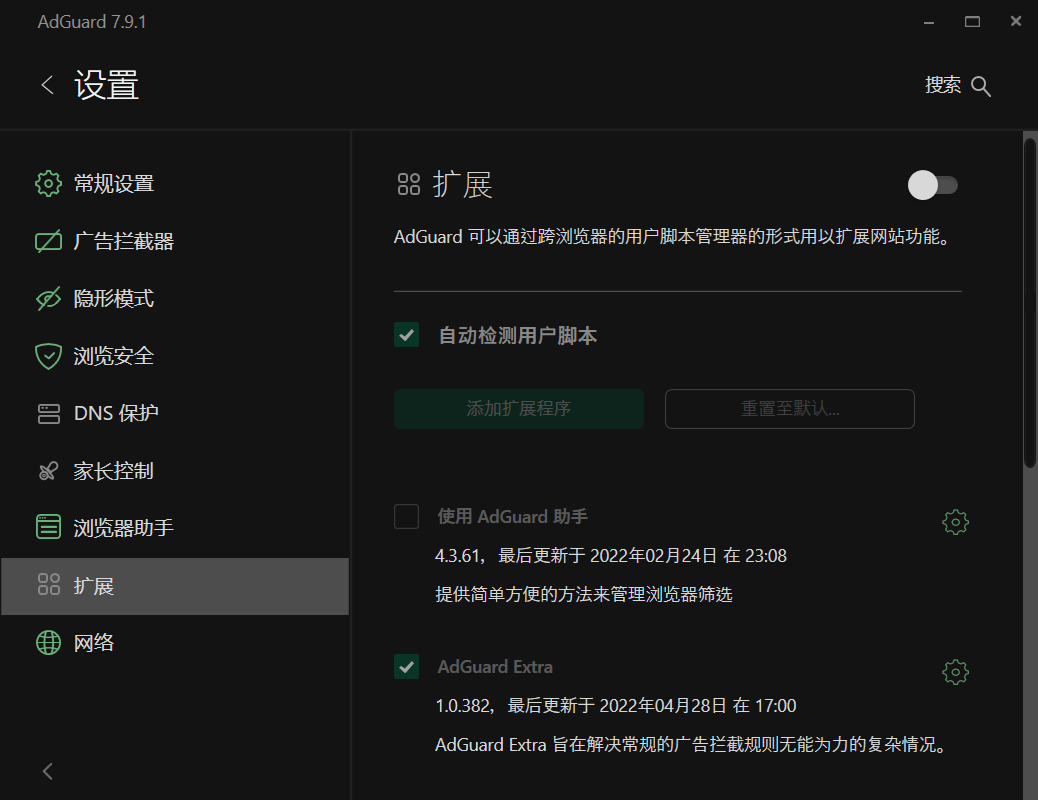
Task: Click the 搜索 magnifier icon
Action: [981, 86]
